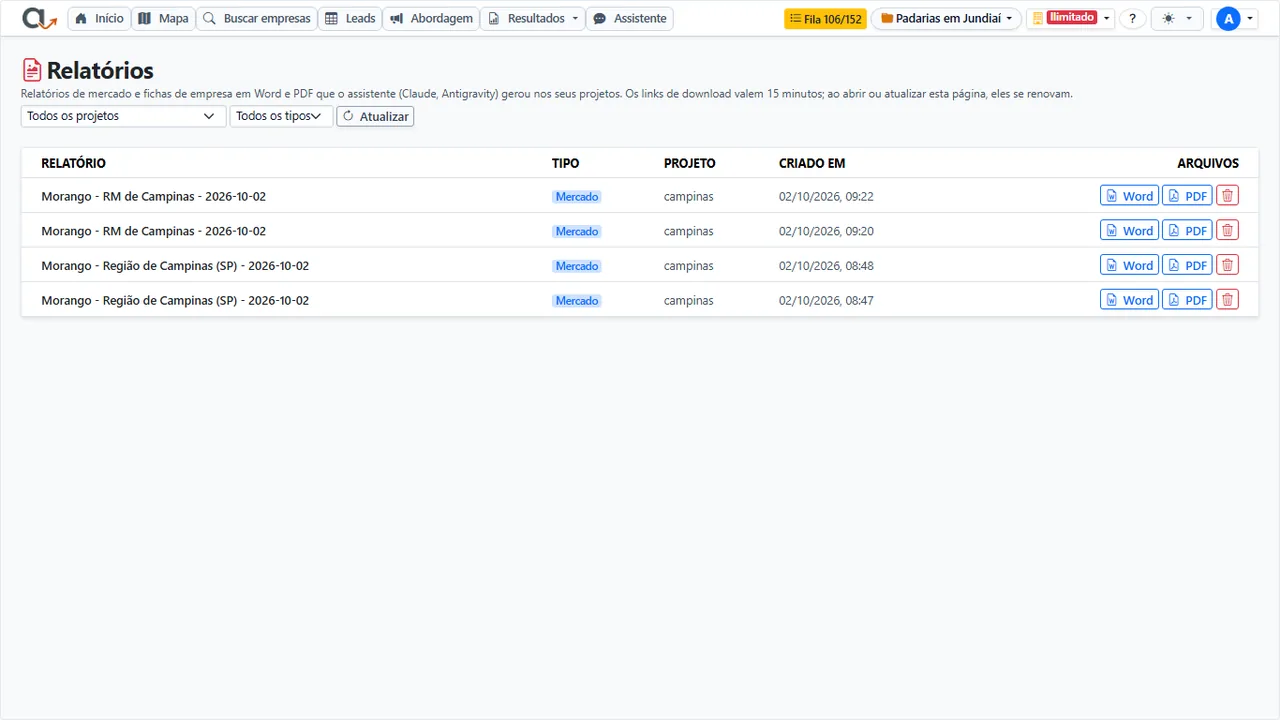Viewport: 1280px width, 720px height.
Task: Open the Assistente chat page
Action: click(x=629, y=18)
